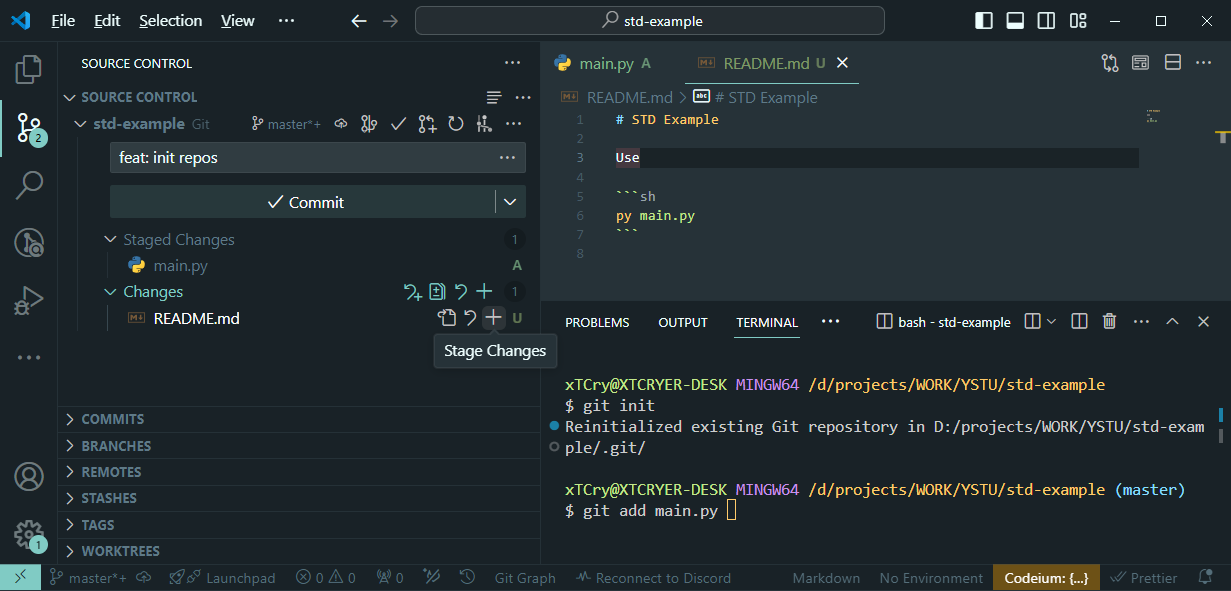Maximize the terminal panel with up chevron

pos(1173,322)
